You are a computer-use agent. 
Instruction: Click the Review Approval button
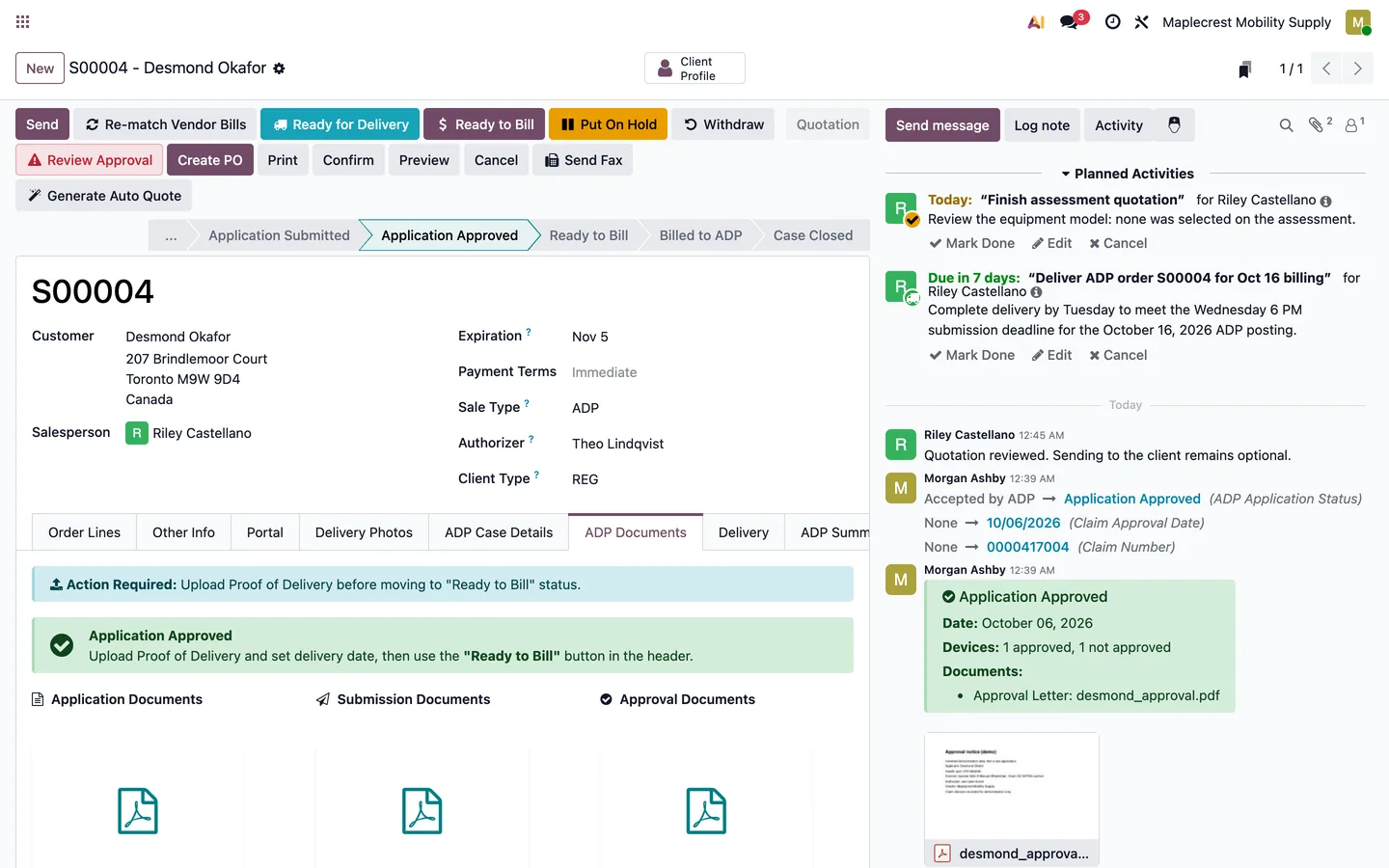point(90,160)
